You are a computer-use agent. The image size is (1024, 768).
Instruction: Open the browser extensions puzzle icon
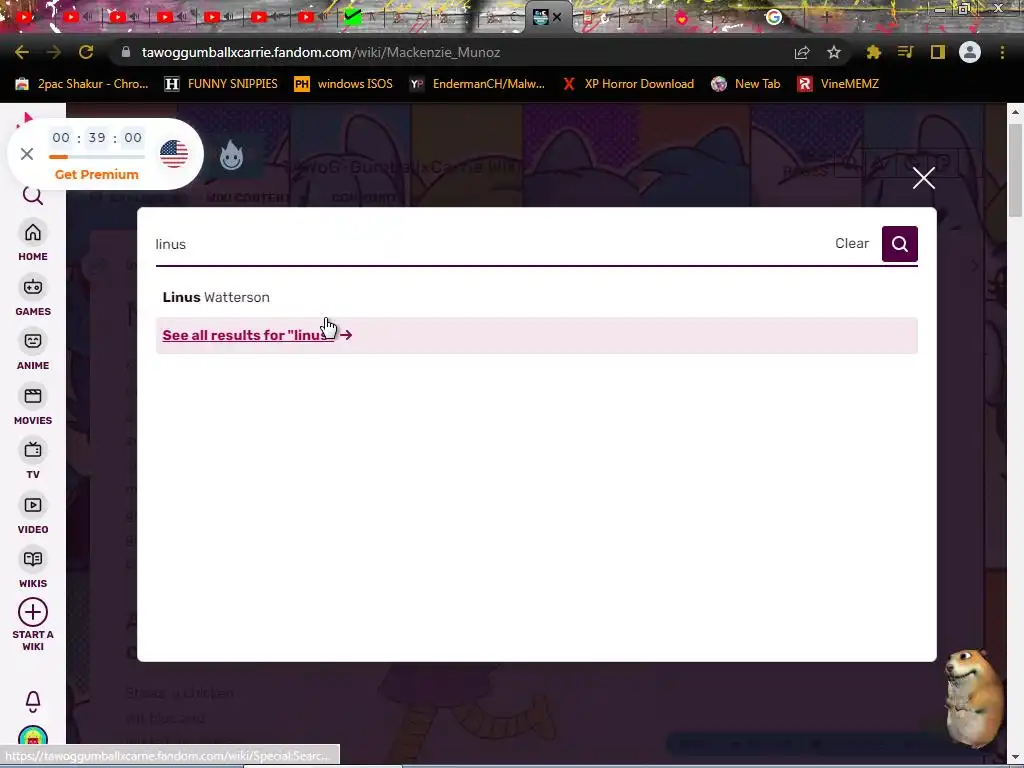tap(873, 52)
